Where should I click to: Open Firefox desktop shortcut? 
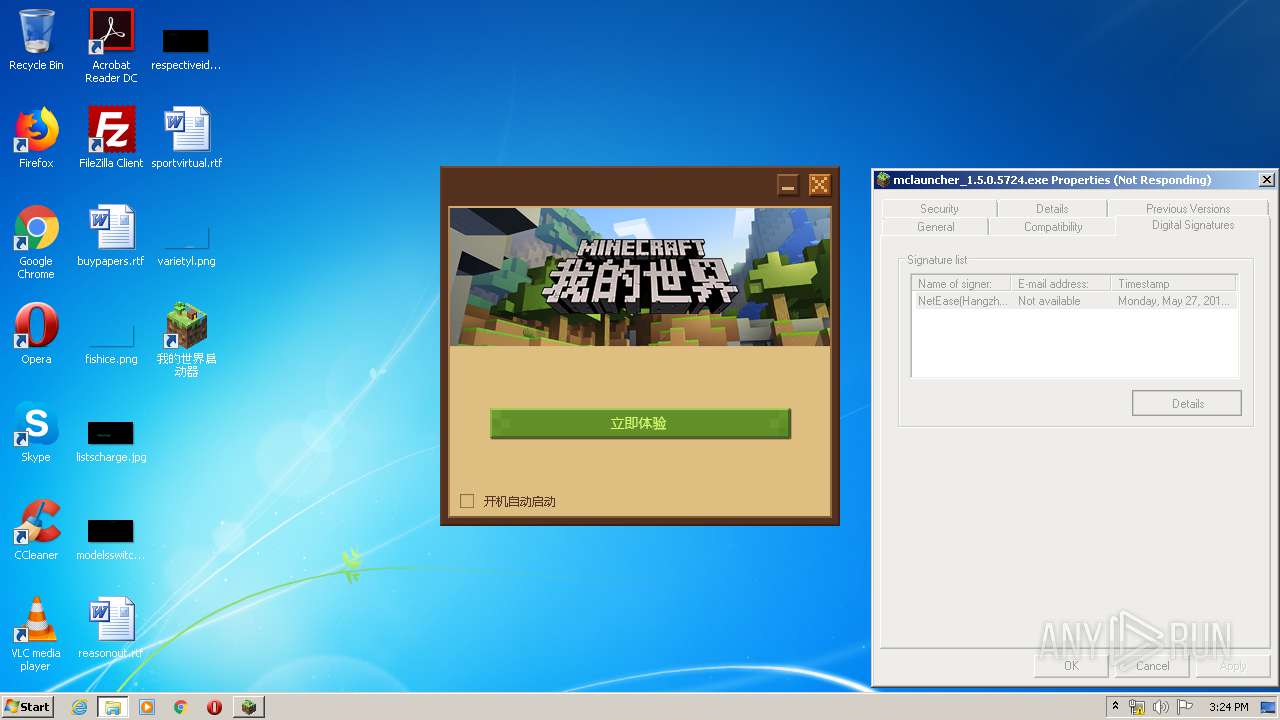(x=36, y=138)
